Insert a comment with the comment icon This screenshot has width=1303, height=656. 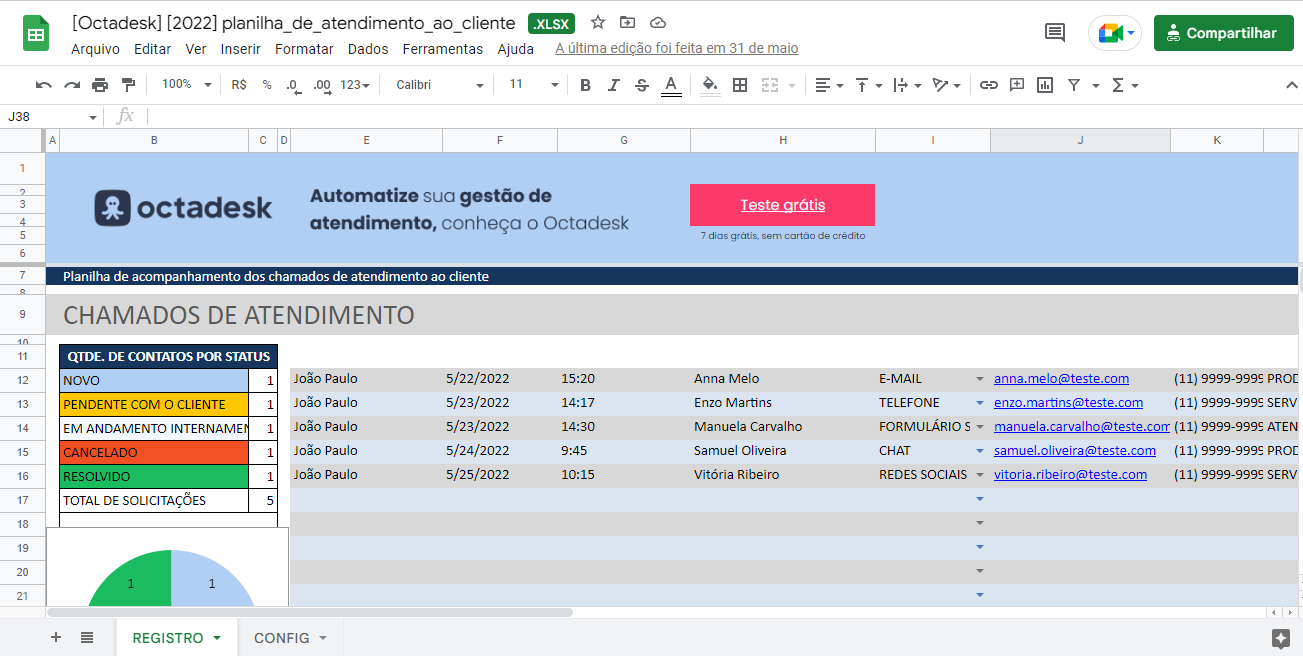coord(1016,85)
